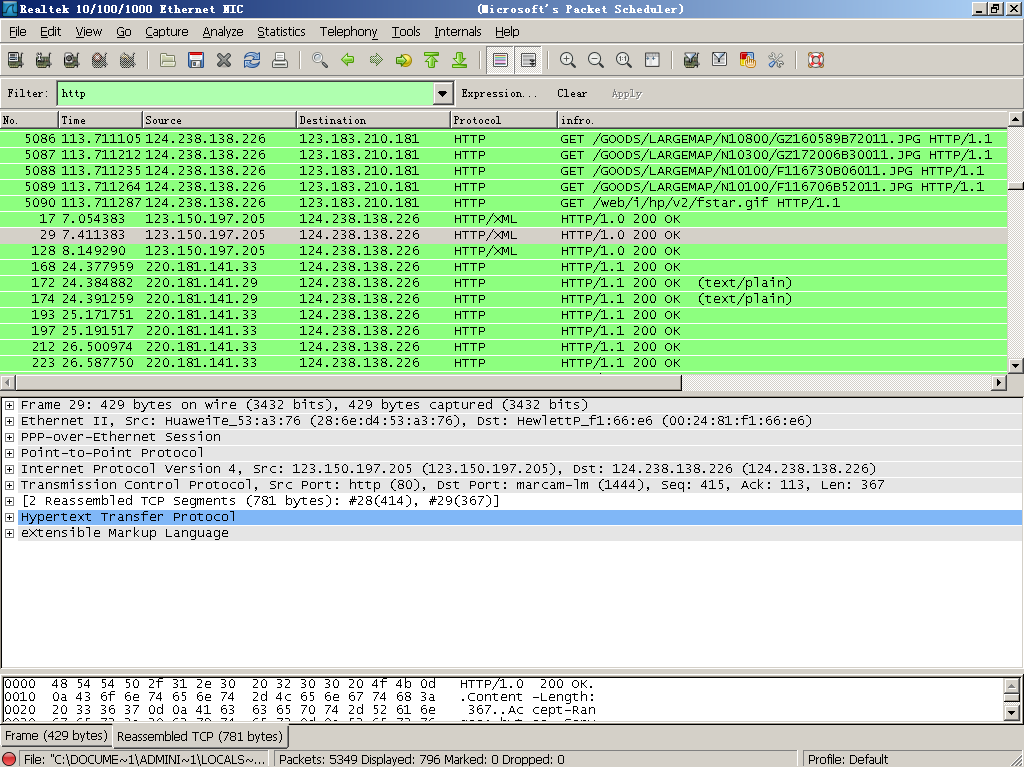This screenshot has height=768, width=1024.
Task: Save the capture file floppy icon
Action: (x=196, y=60)
